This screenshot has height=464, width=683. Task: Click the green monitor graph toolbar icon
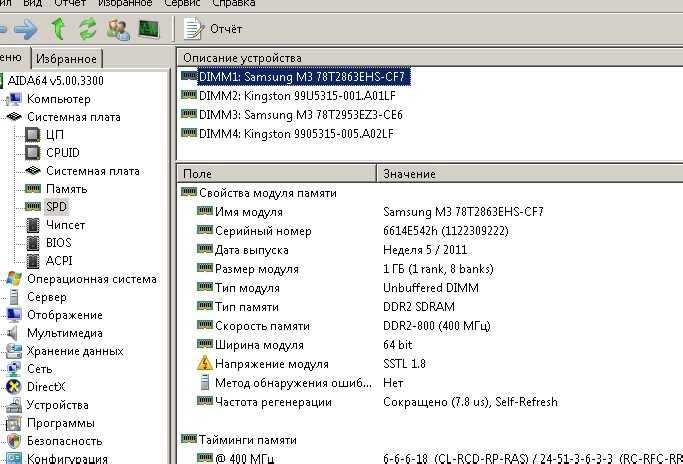(x=149, y=29)
